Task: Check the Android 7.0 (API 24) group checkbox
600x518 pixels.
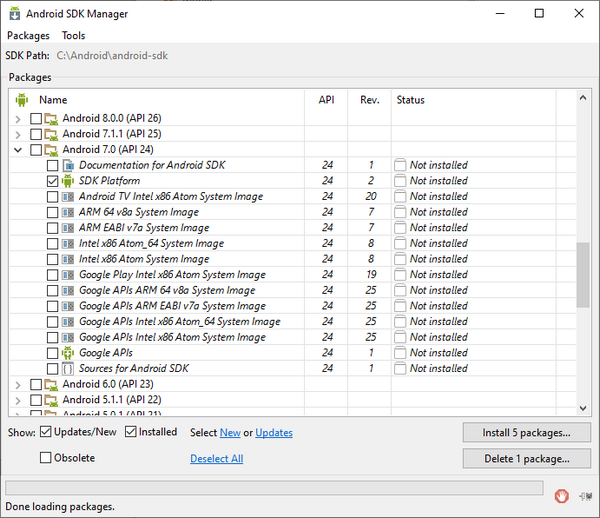Action: coord(36,150)
